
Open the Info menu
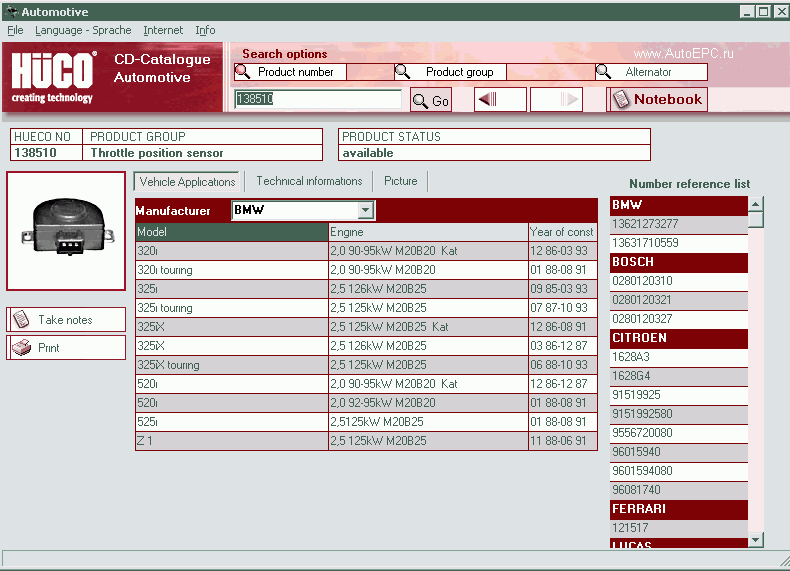(205, 30)
